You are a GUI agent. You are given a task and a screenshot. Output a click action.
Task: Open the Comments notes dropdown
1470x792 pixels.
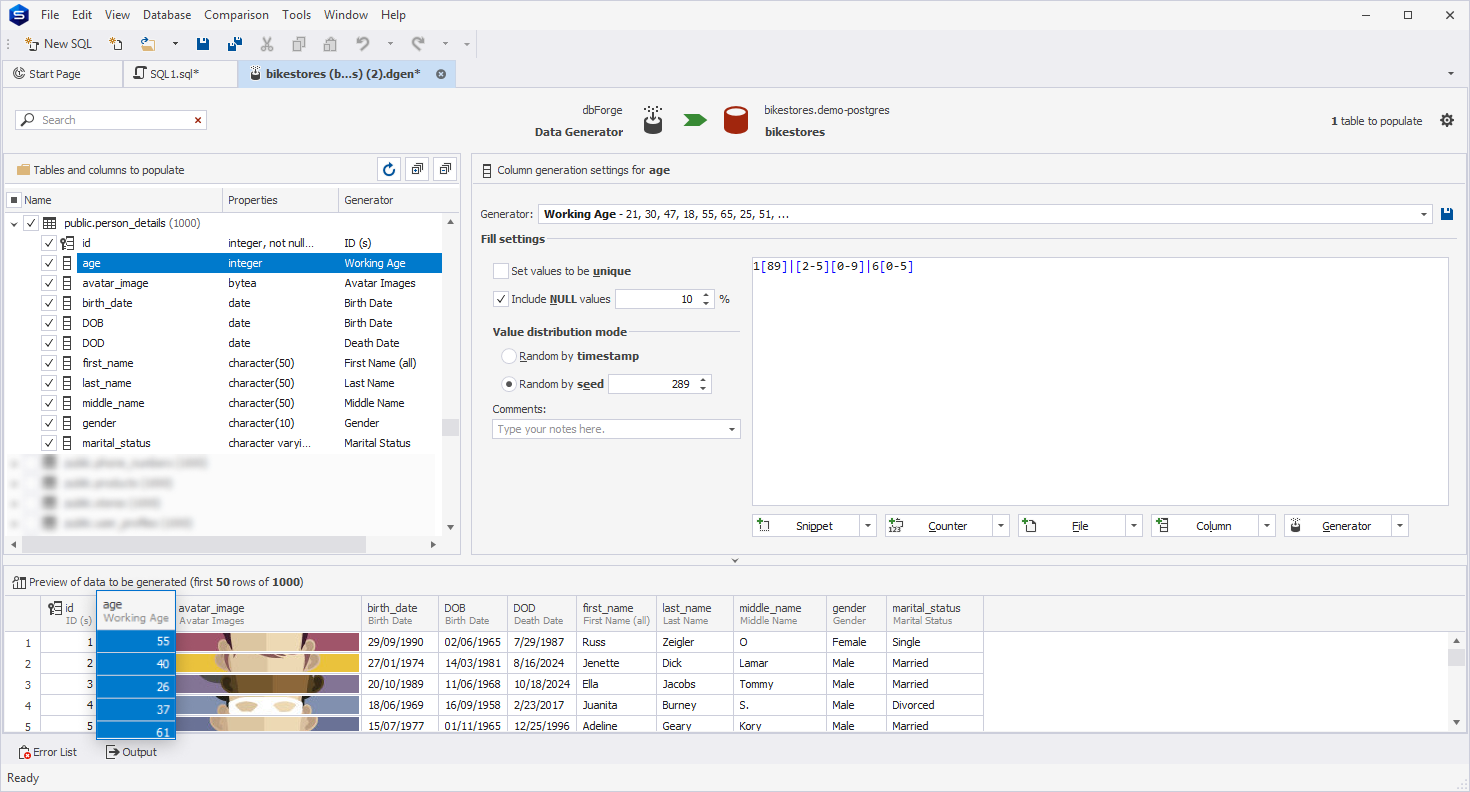[x=732, y=429]
